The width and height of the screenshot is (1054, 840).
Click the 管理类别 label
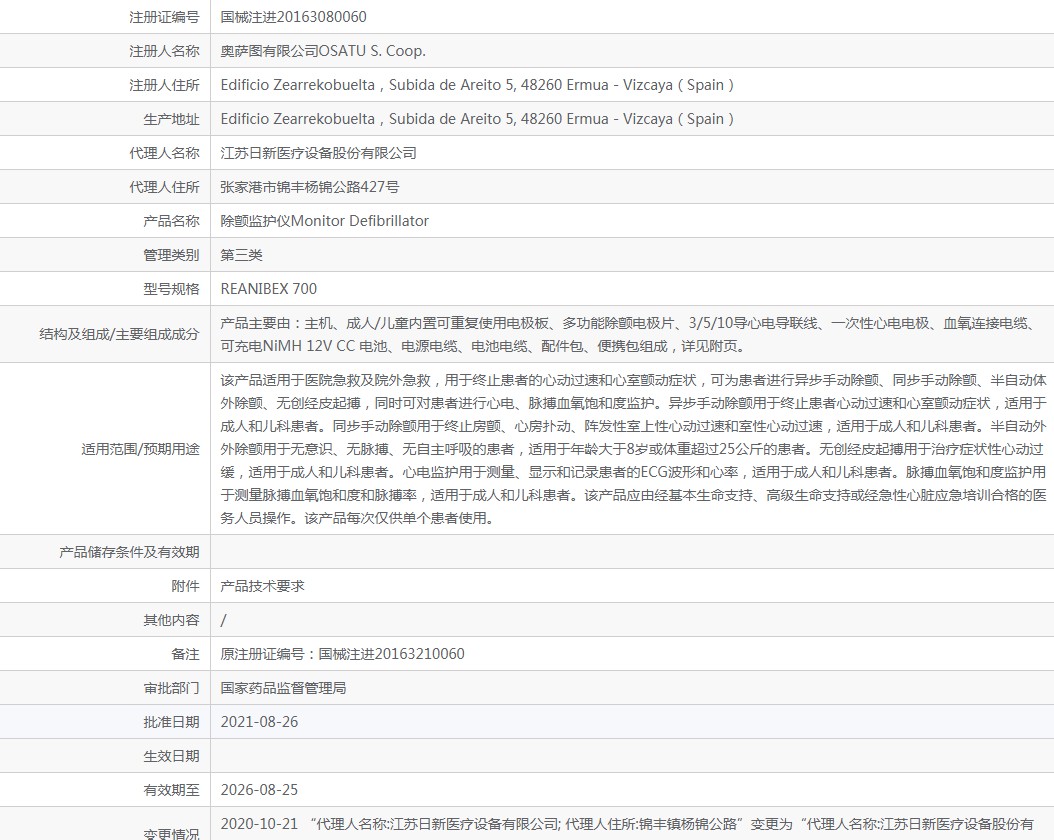coord(171,255)
